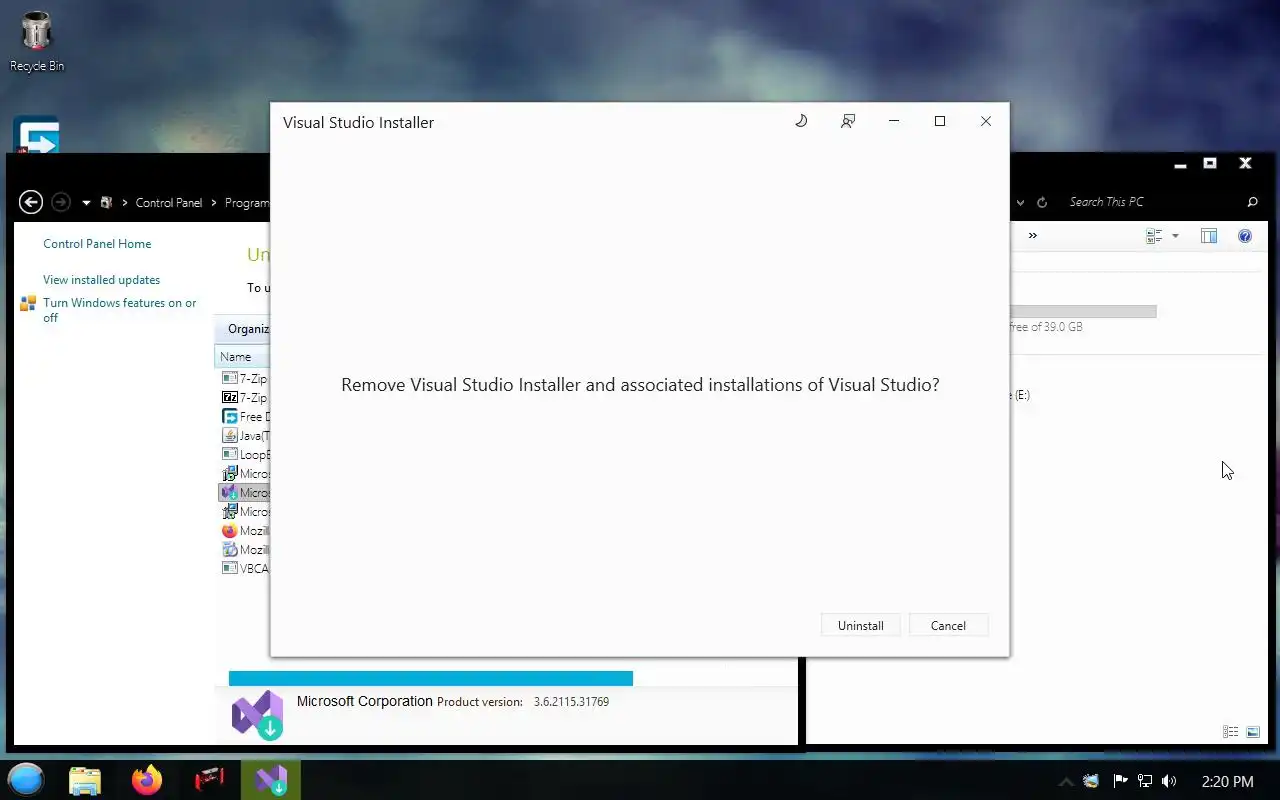
Task: Open Help in the This PC toolbar
Action: coord(1245,236)
